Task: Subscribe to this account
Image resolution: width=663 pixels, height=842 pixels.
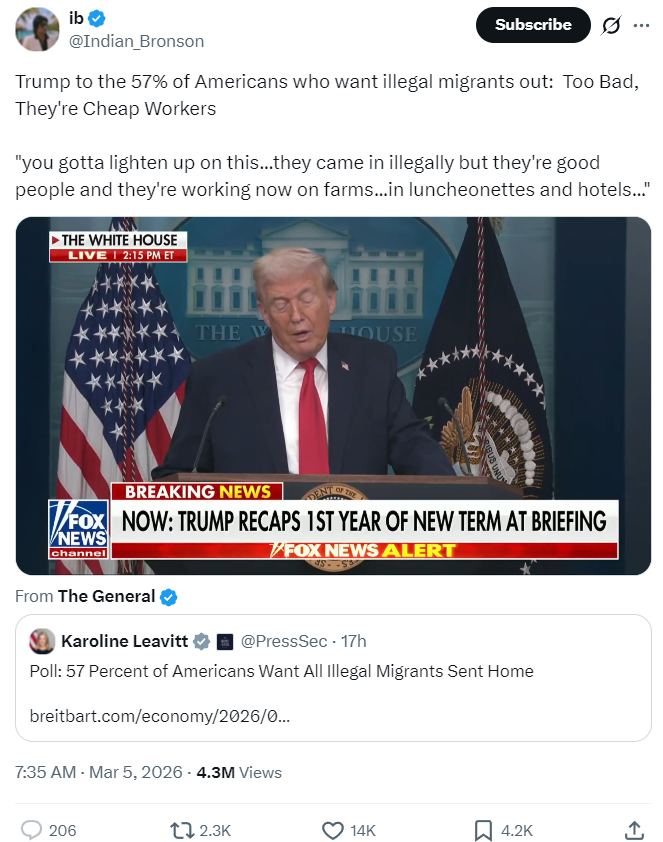Action: [533, 25]
